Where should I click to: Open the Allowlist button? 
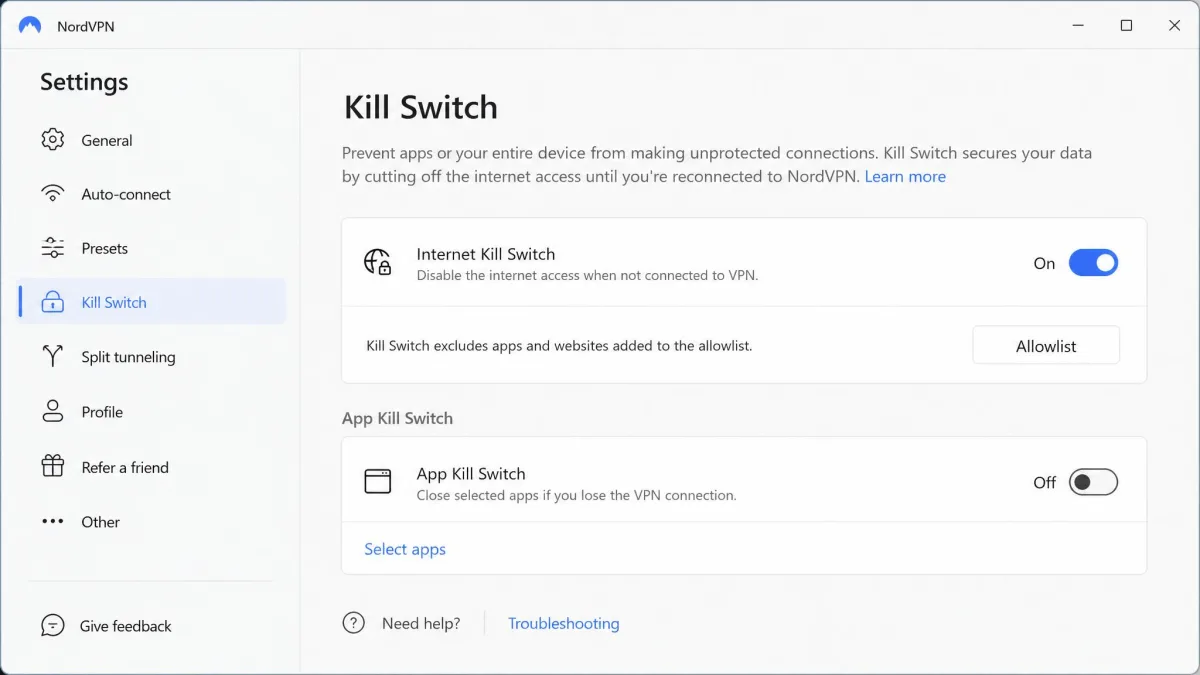pos(1046,346)
